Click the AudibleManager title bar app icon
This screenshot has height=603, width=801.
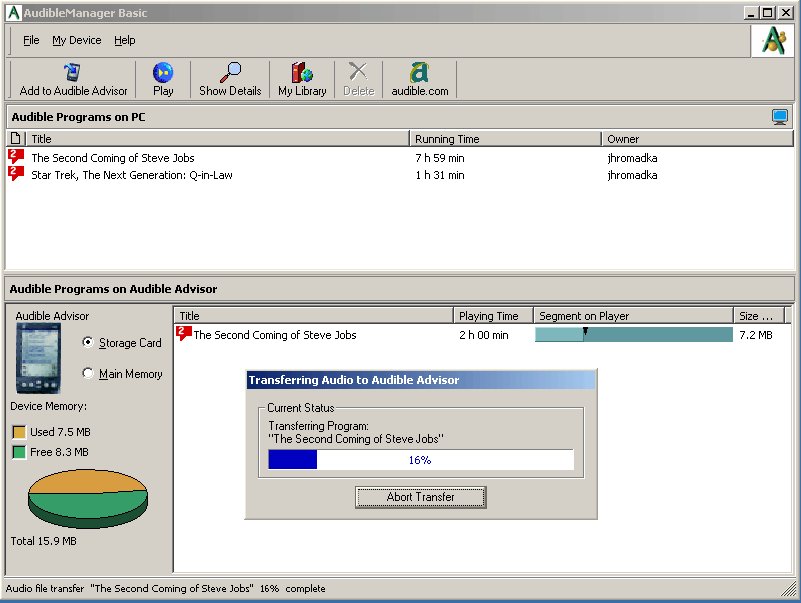(x=14, y=13)
